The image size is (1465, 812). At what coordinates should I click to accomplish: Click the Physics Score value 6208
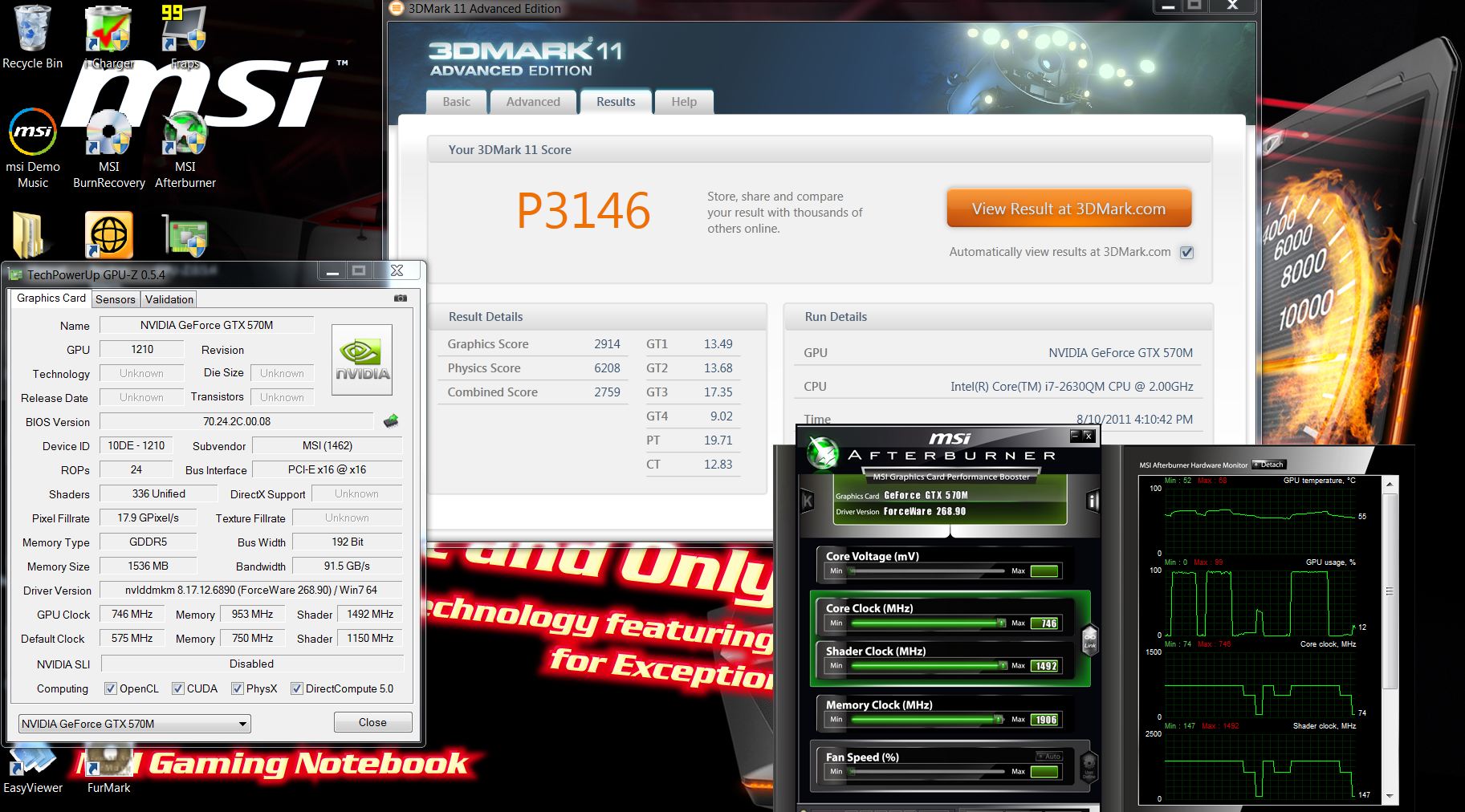pos(607,368)
